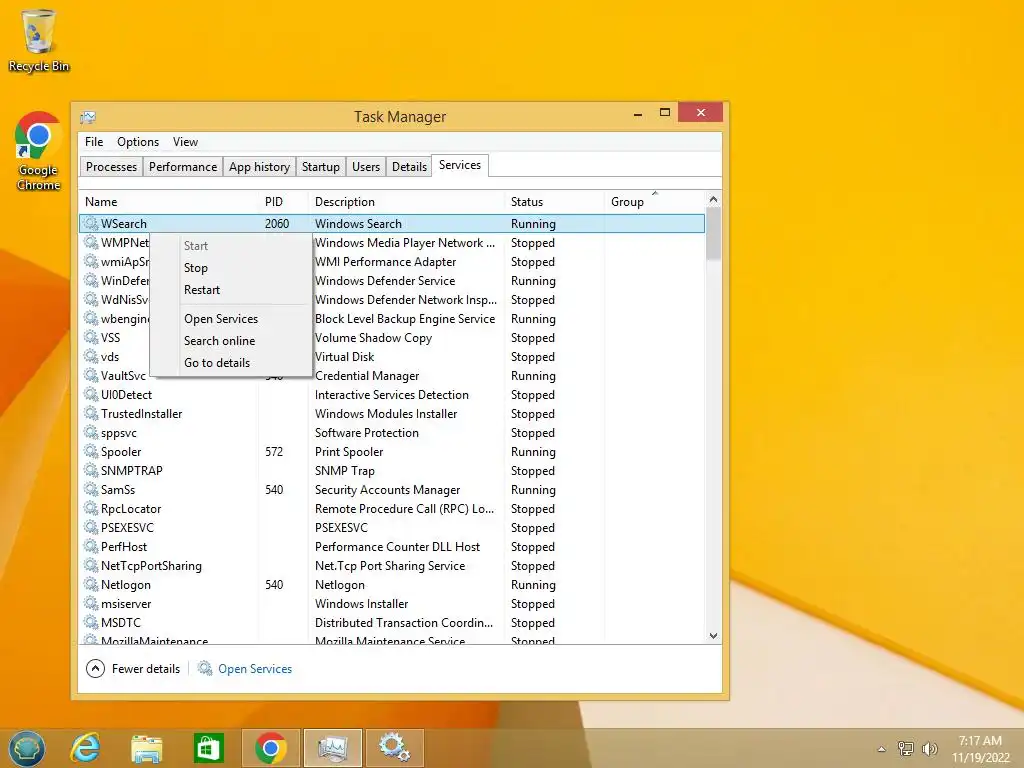Image resolution: width=1024 pixels, height=768 pixels.
Task: Click Security Accounts Manager description
Action: point(387,490)
